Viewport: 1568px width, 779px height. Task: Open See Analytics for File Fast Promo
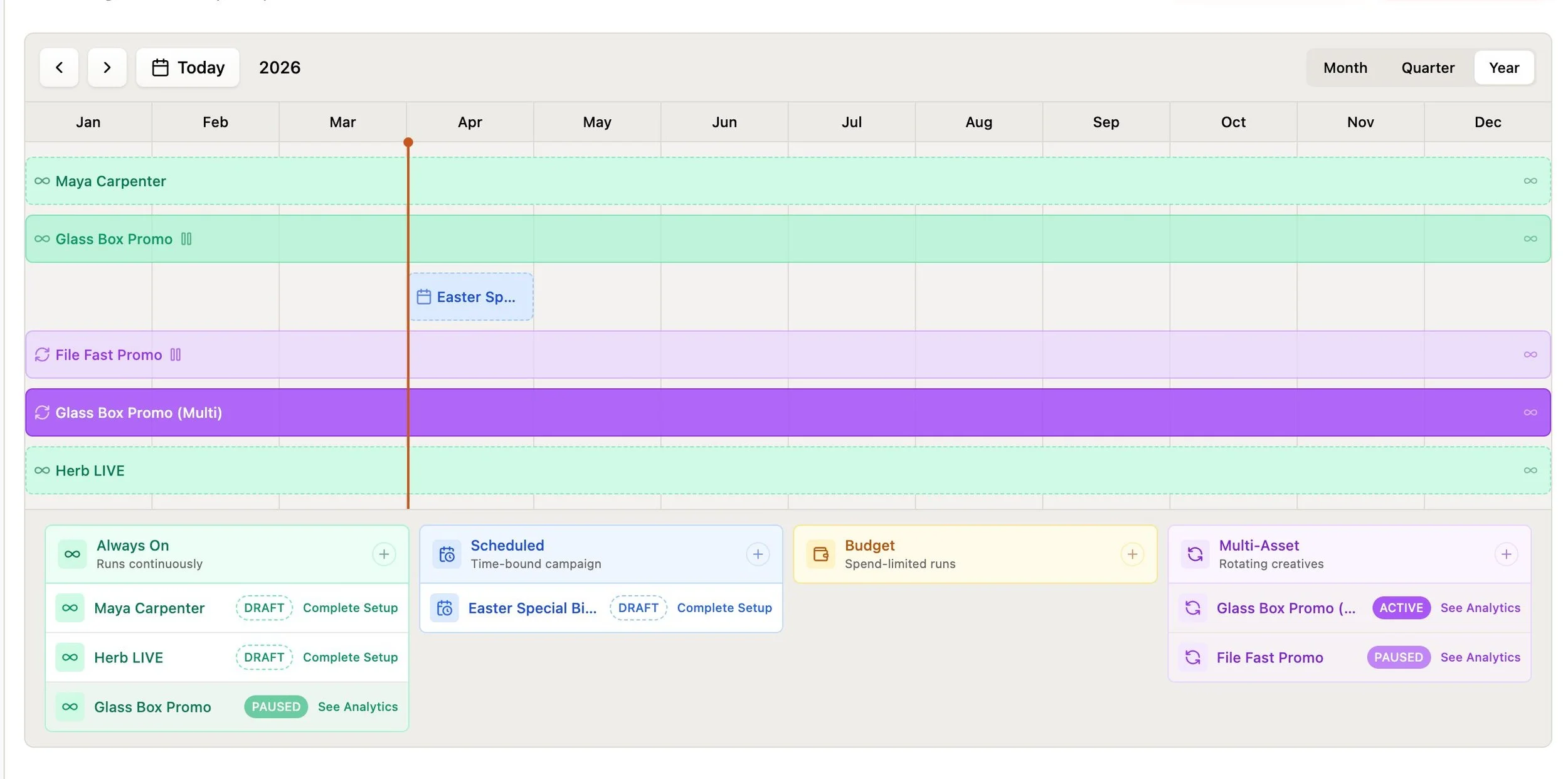(x=1480, y=657)
